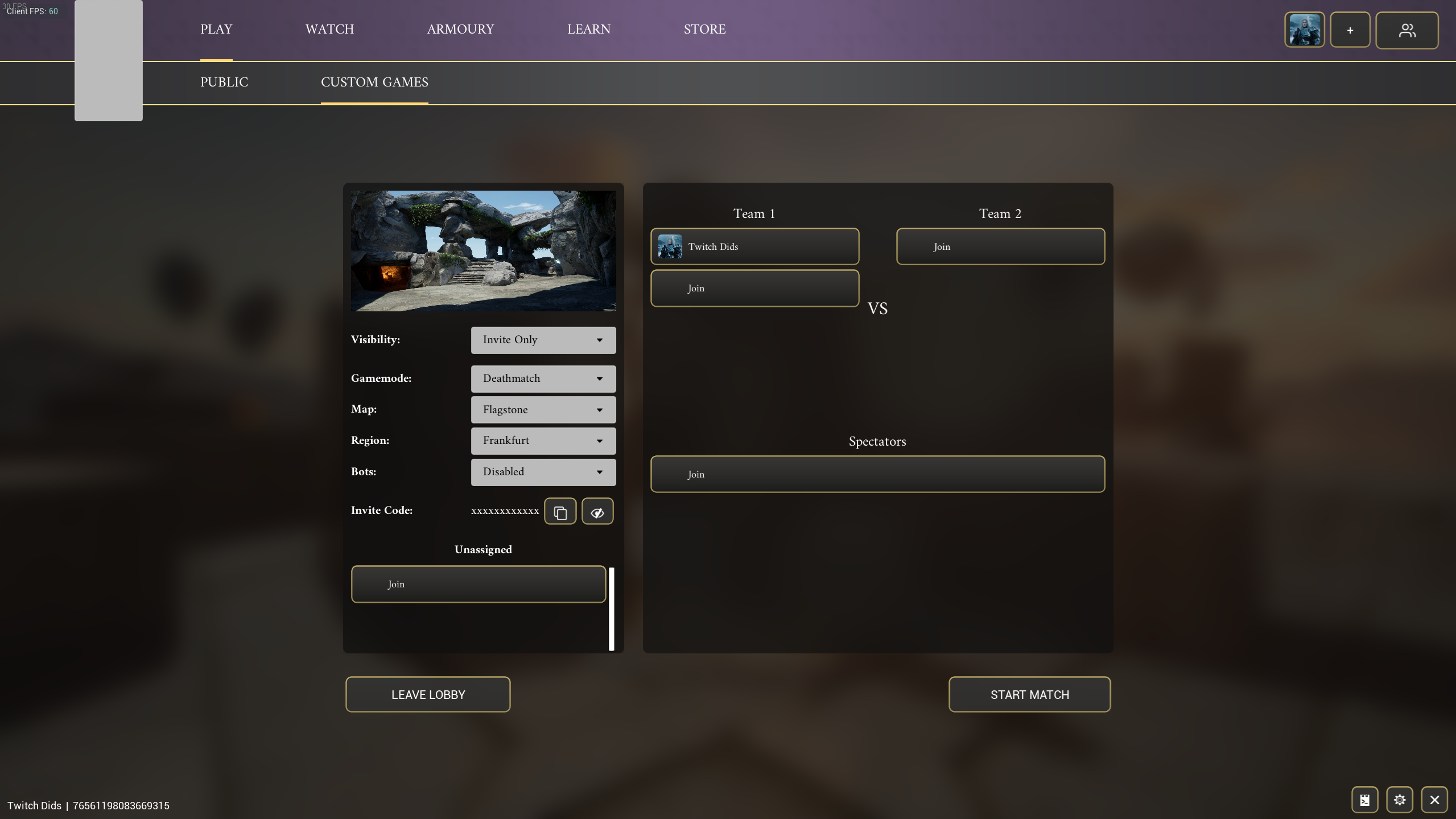
Task: Switch to the Public tab
Action: pyautogui.click(x=224, y=82)
